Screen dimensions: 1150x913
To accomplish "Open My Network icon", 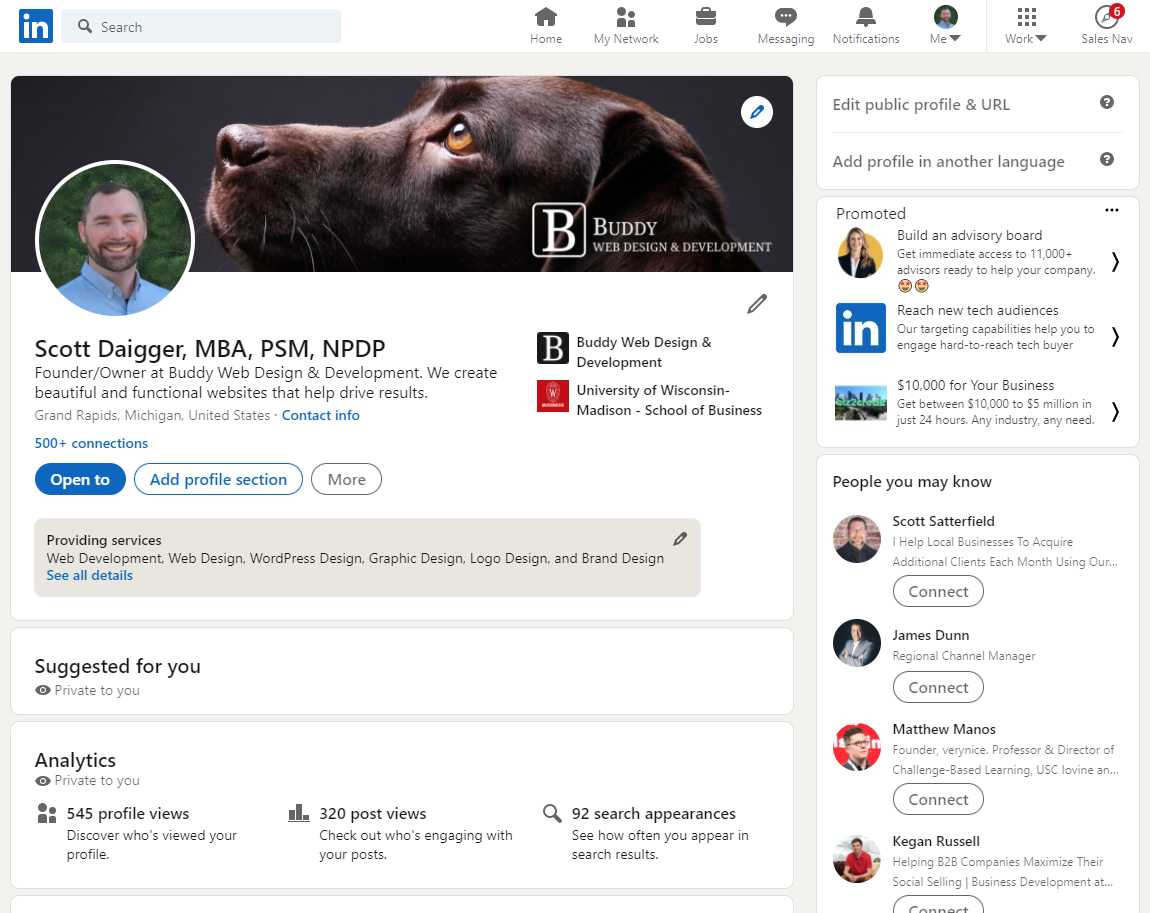I will coord(626,16).
